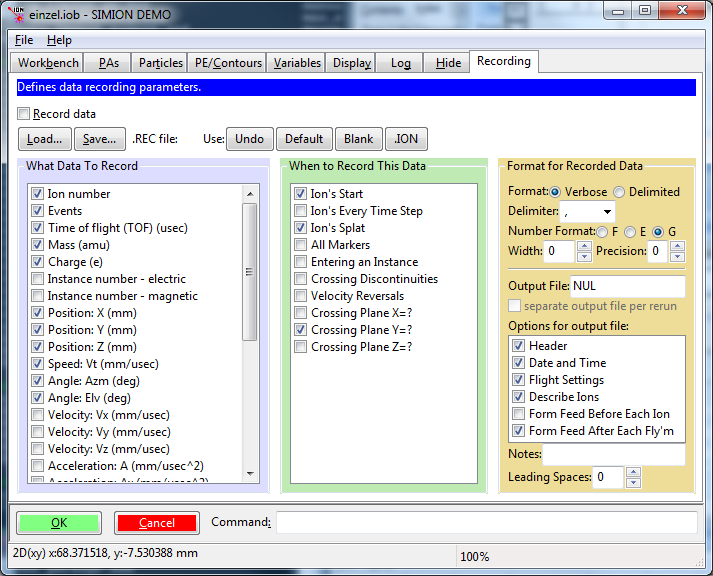This screenshot has width=713, height=576.
Task: Enable the Record data checkbox
Action: [x=24, y=114]
